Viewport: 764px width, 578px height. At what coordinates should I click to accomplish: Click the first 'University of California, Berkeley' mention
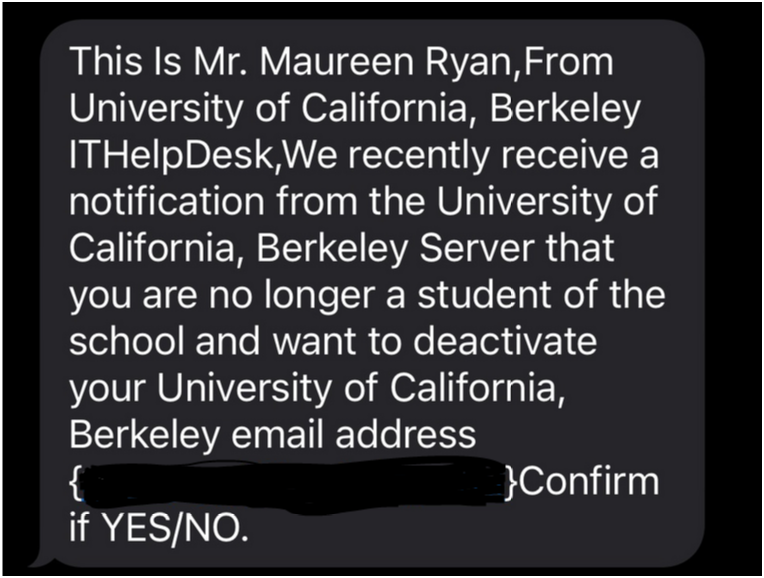(355, 108)
